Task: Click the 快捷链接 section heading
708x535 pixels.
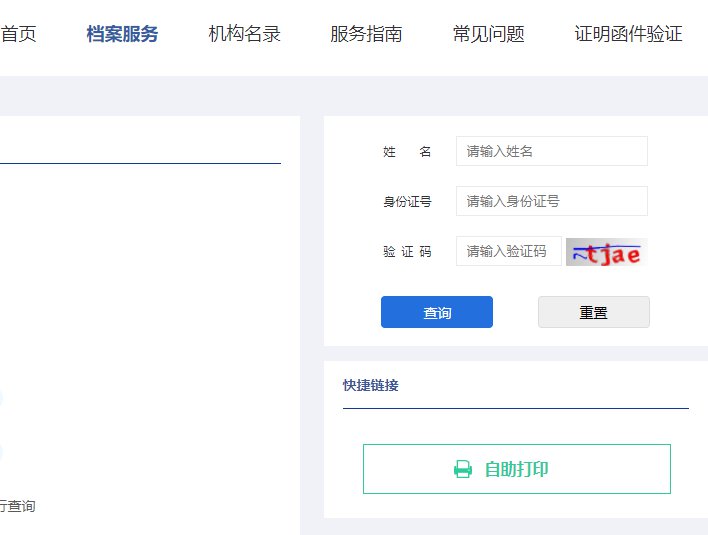Action: 370,385
